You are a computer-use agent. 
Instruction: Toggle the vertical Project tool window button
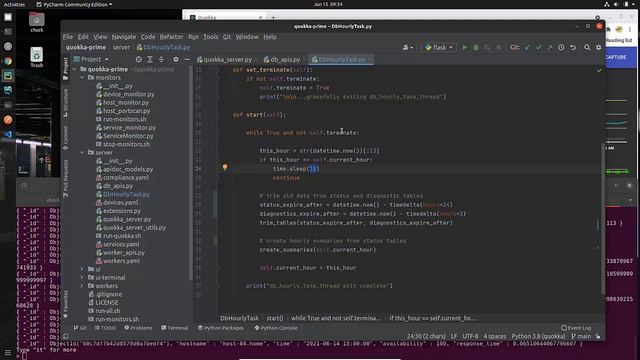(66, 69)
